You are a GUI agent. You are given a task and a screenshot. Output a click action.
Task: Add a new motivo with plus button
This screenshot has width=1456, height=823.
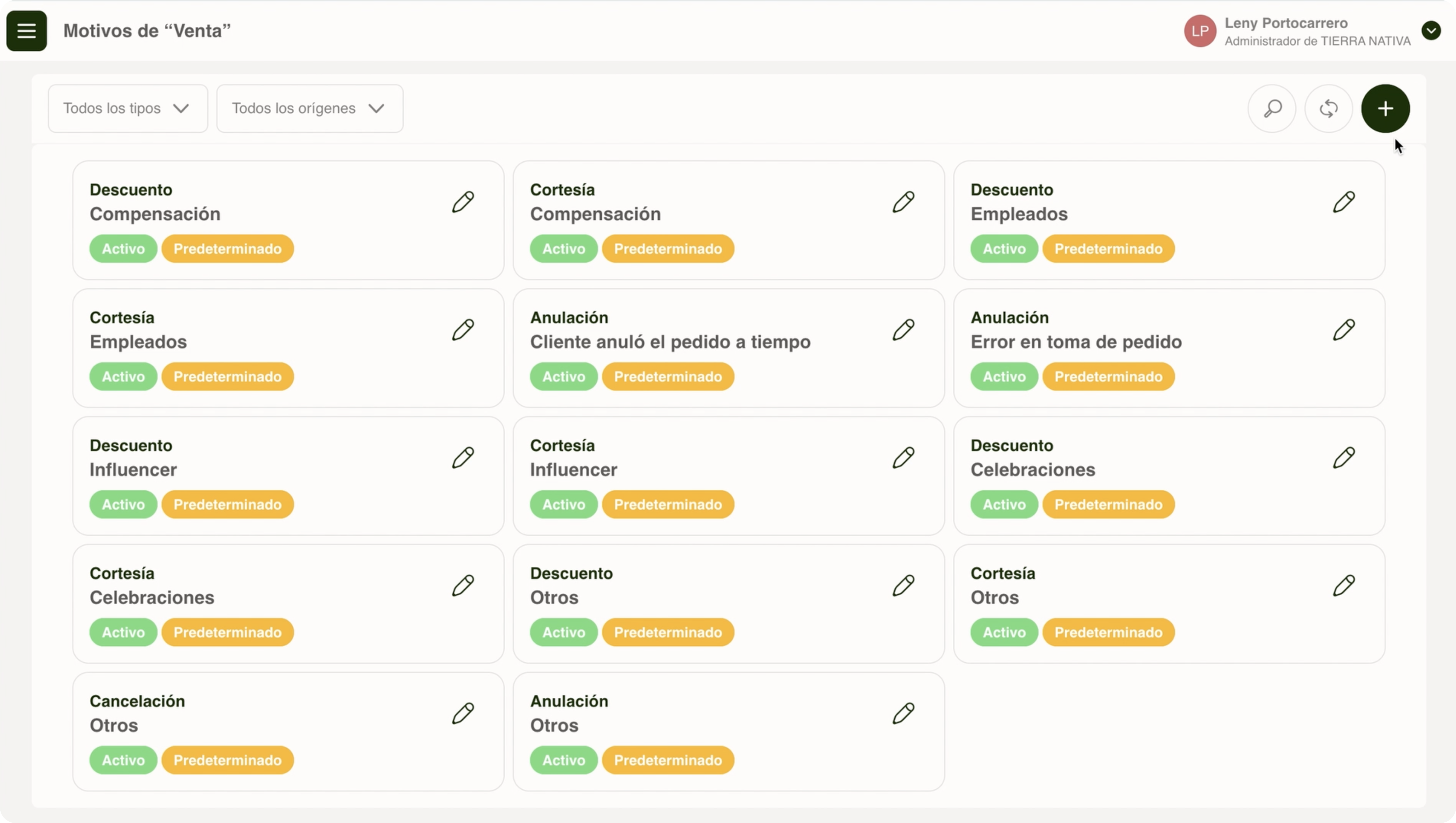click(x=1385, y=109)
